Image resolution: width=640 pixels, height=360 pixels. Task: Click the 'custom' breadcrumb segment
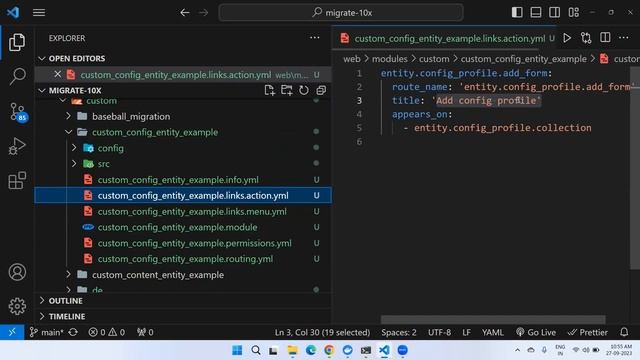click(434, 59)
